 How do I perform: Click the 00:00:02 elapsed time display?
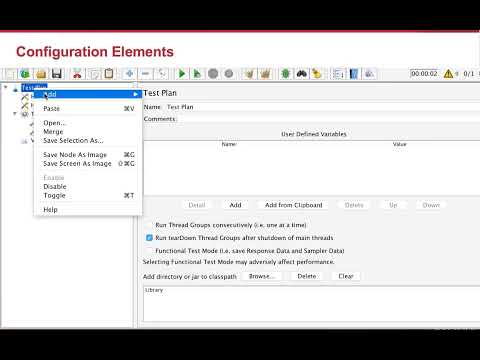[x=424, y=73]
